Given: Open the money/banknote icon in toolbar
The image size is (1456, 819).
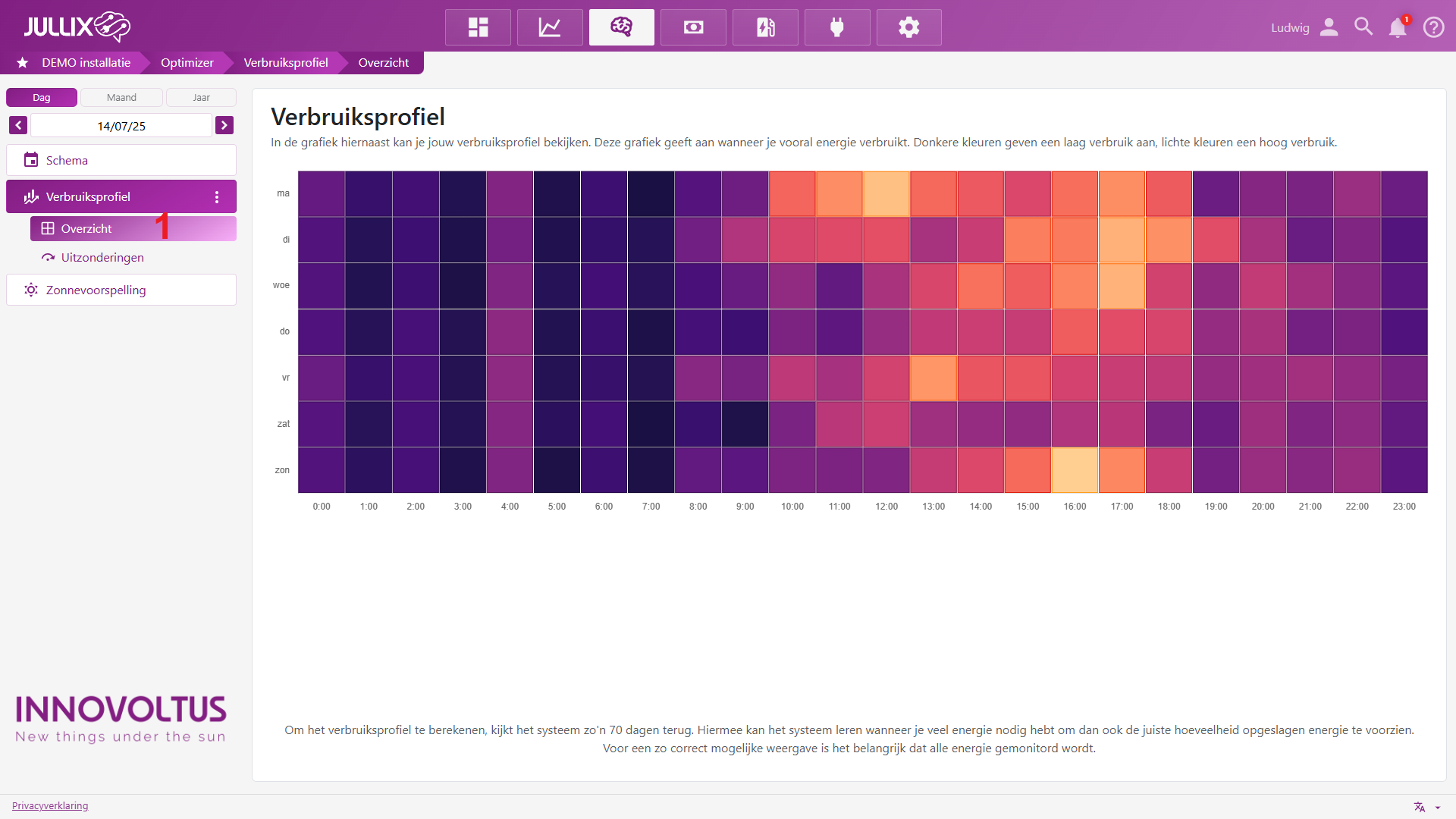Looking at the screenshot, I should coord(693,27).
